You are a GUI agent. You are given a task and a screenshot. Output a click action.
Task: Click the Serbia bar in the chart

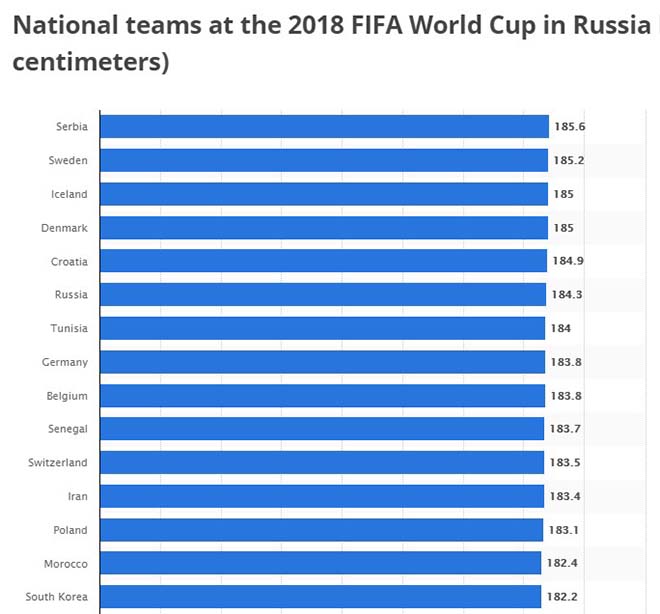click(324, 127)
